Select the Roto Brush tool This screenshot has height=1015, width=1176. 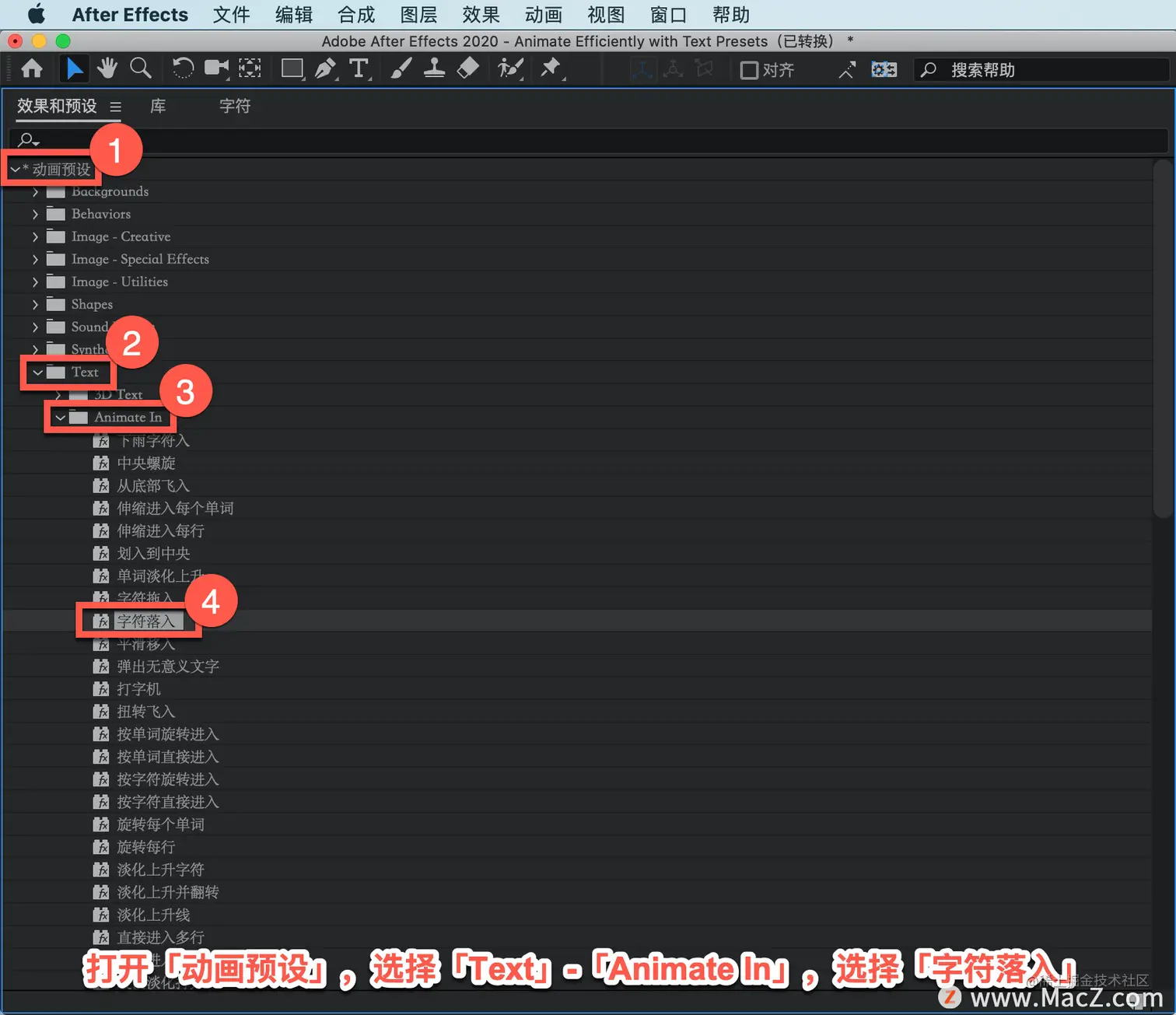click(510, 69)
